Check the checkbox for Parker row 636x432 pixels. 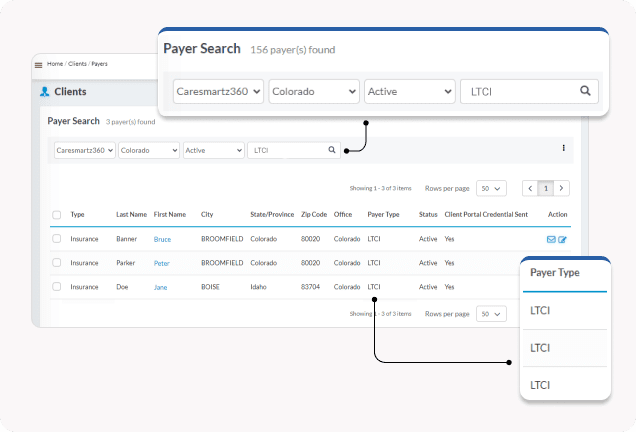57,262
